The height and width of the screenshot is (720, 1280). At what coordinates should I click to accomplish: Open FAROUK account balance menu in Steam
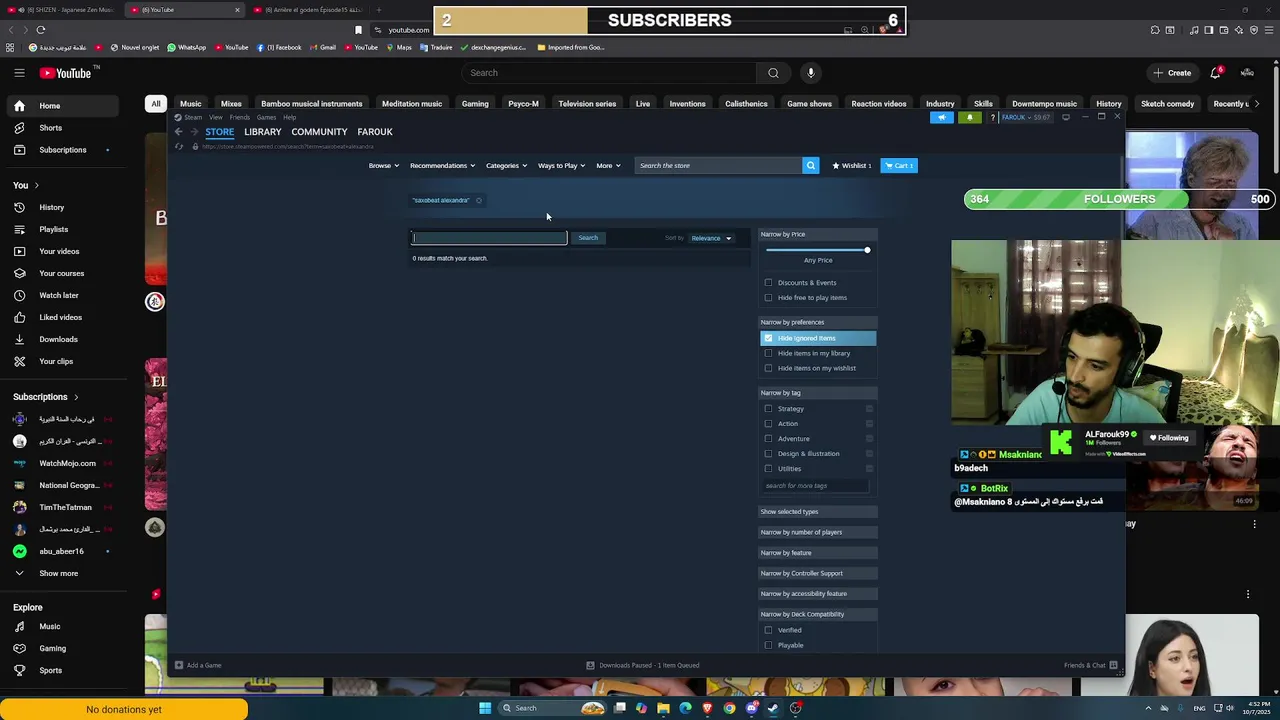[1027, 117]
